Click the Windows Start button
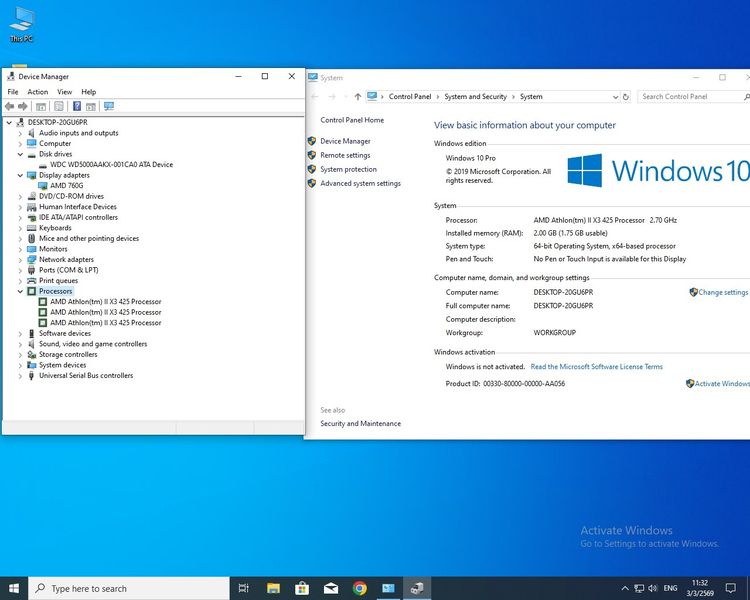Viewport: 750px width, 600px height. [x=14, y=588]
